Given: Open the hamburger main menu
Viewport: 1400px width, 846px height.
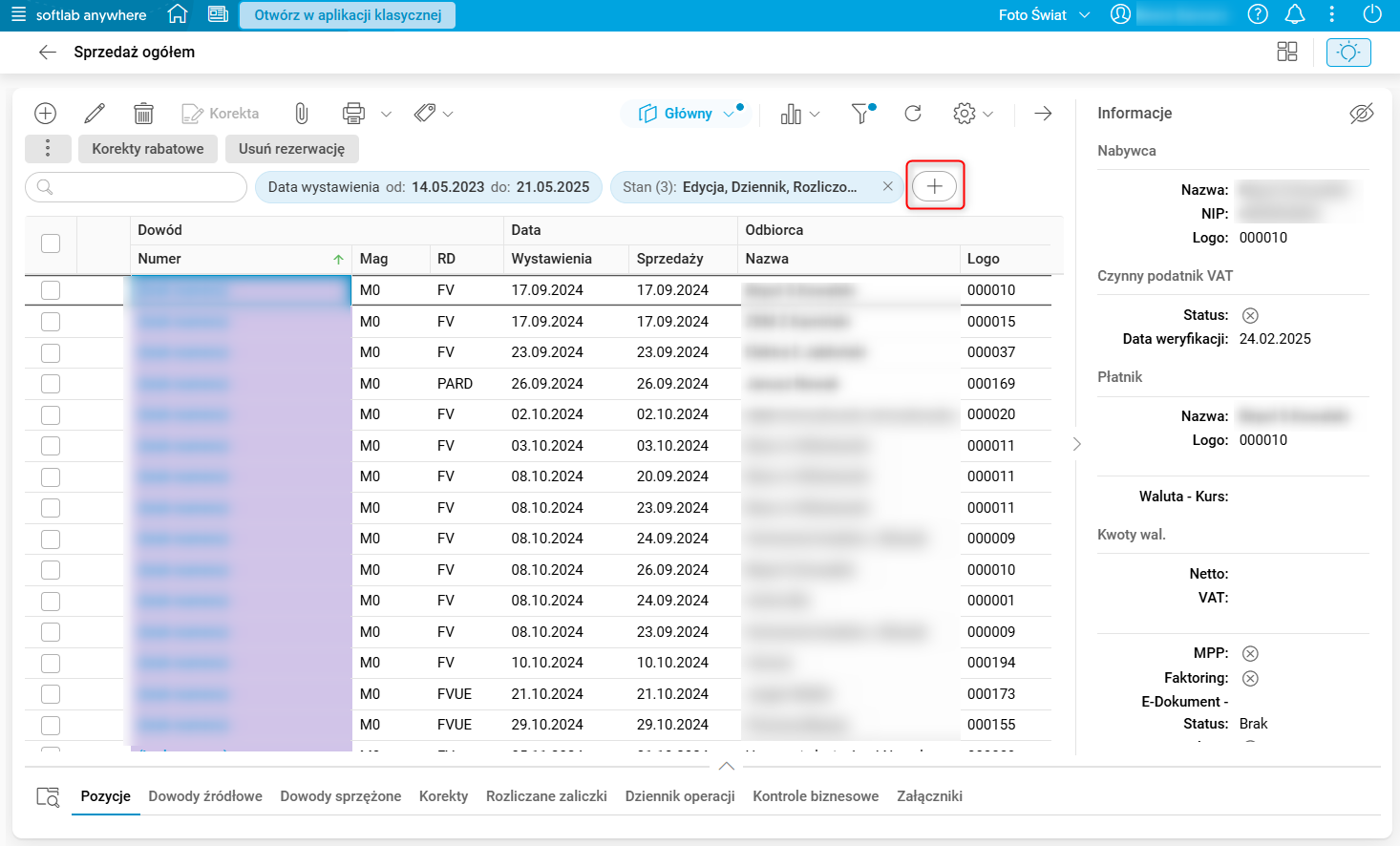Looking at the screenshot, I should [x=18, y=15].
